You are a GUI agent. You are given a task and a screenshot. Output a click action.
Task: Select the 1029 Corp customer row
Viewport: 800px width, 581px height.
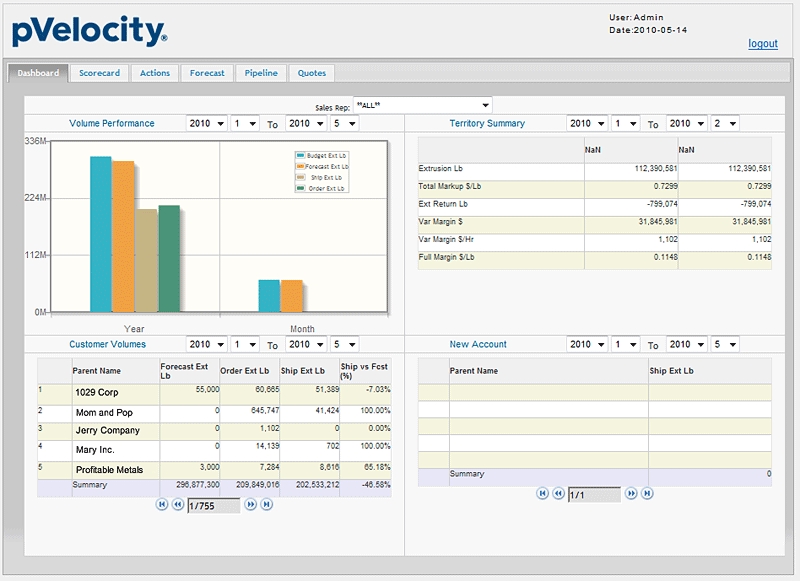point(96,393)
